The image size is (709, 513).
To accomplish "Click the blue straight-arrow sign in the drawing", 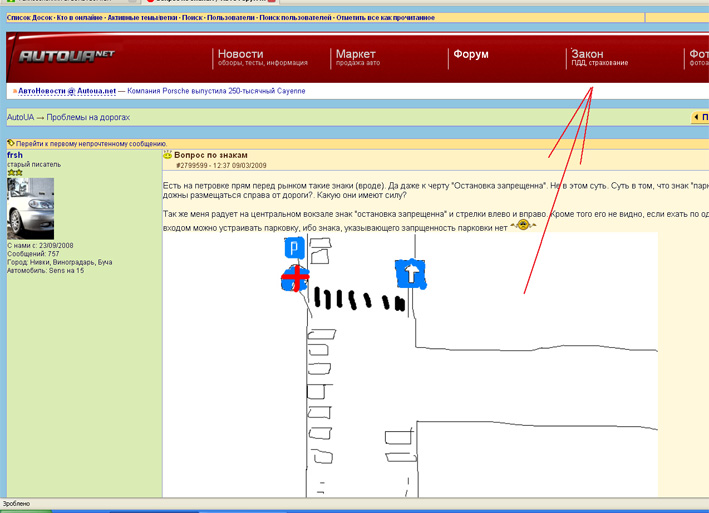I will point(410,274).
